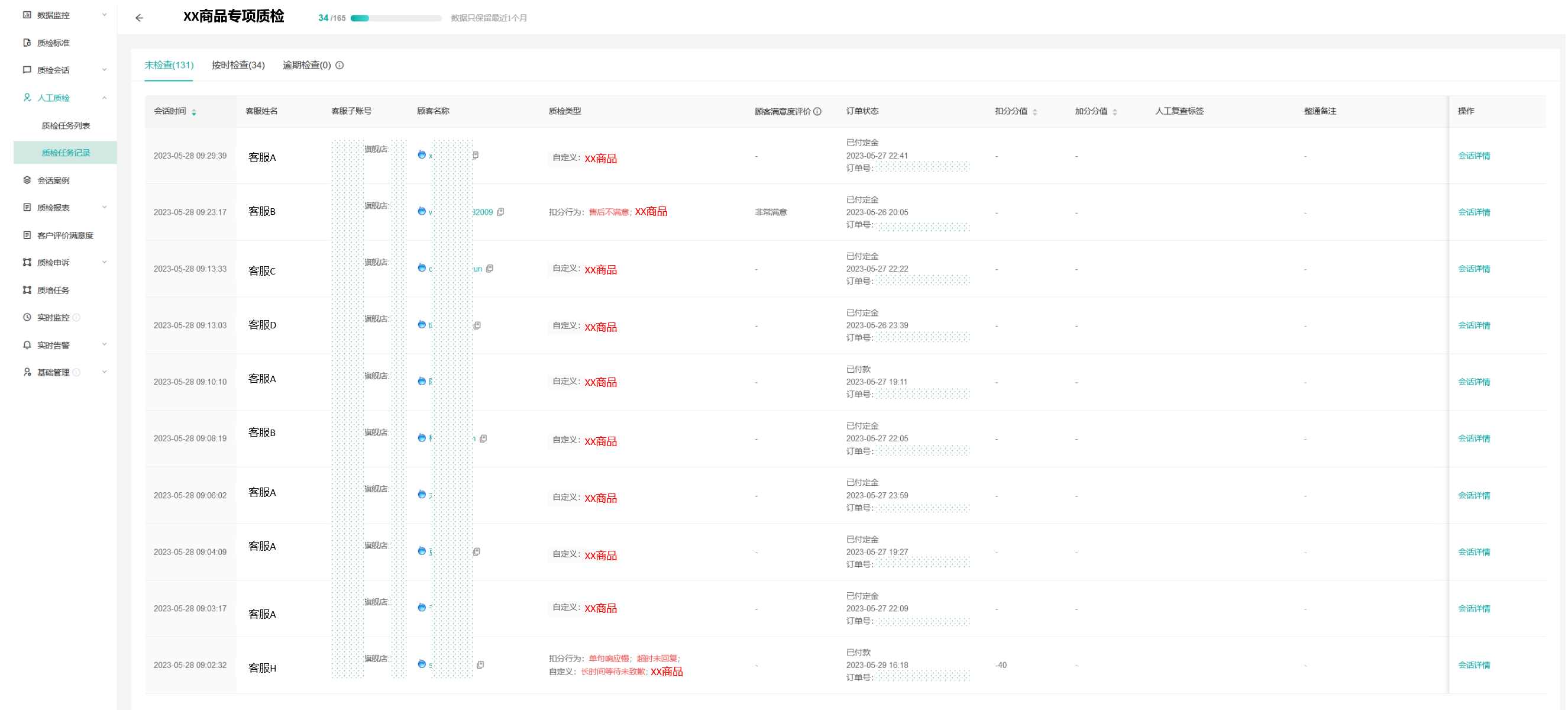Sort by 加分分值 column arrows
The image size is (1568, 710).
coord(1114,112)
